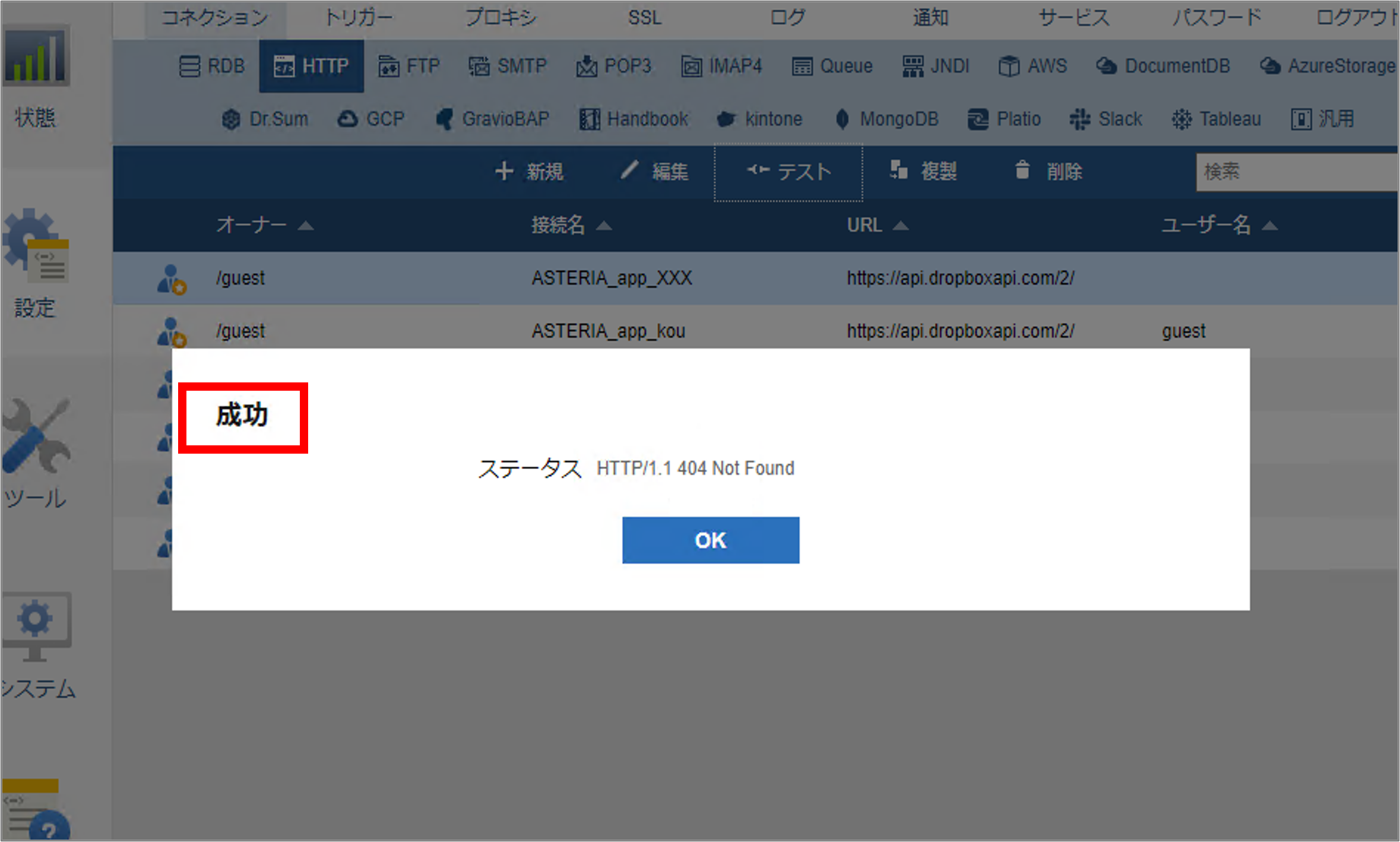Switch to the パスワード tab
Screen dimensions: 1400x842
pyautogui.click(x=1216, y=18)
